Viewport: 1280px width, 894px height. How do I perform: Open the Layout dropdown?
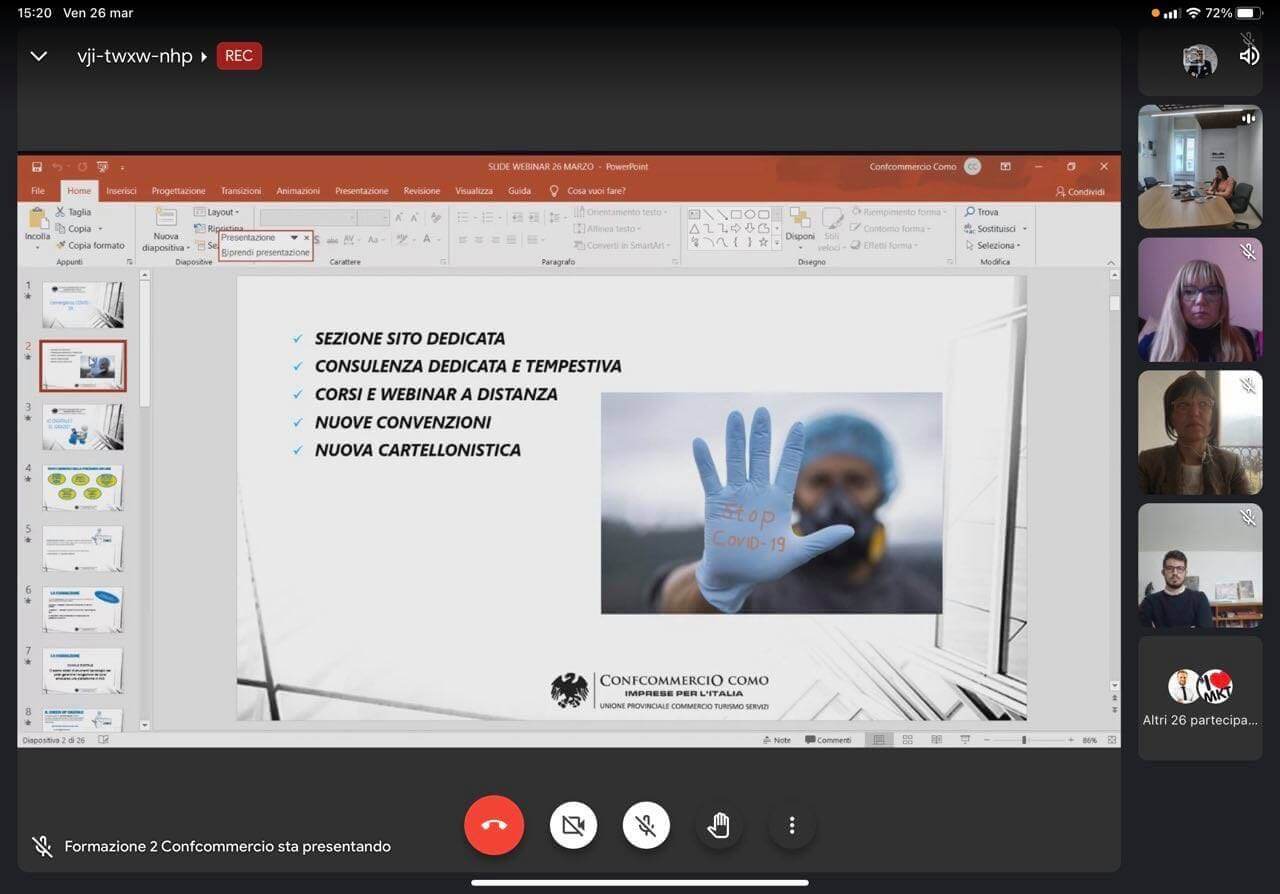coord(217,212)
